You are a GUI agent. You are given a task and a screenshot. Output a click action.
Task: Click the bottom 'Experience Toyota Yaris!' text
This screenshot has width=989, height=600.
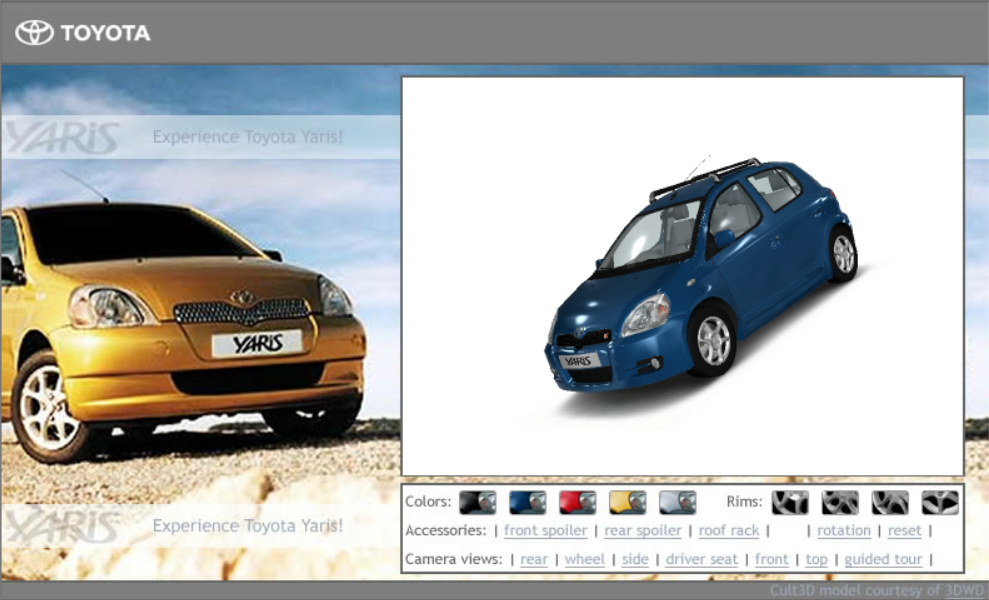pyautogui.click(x=248, y=526)
